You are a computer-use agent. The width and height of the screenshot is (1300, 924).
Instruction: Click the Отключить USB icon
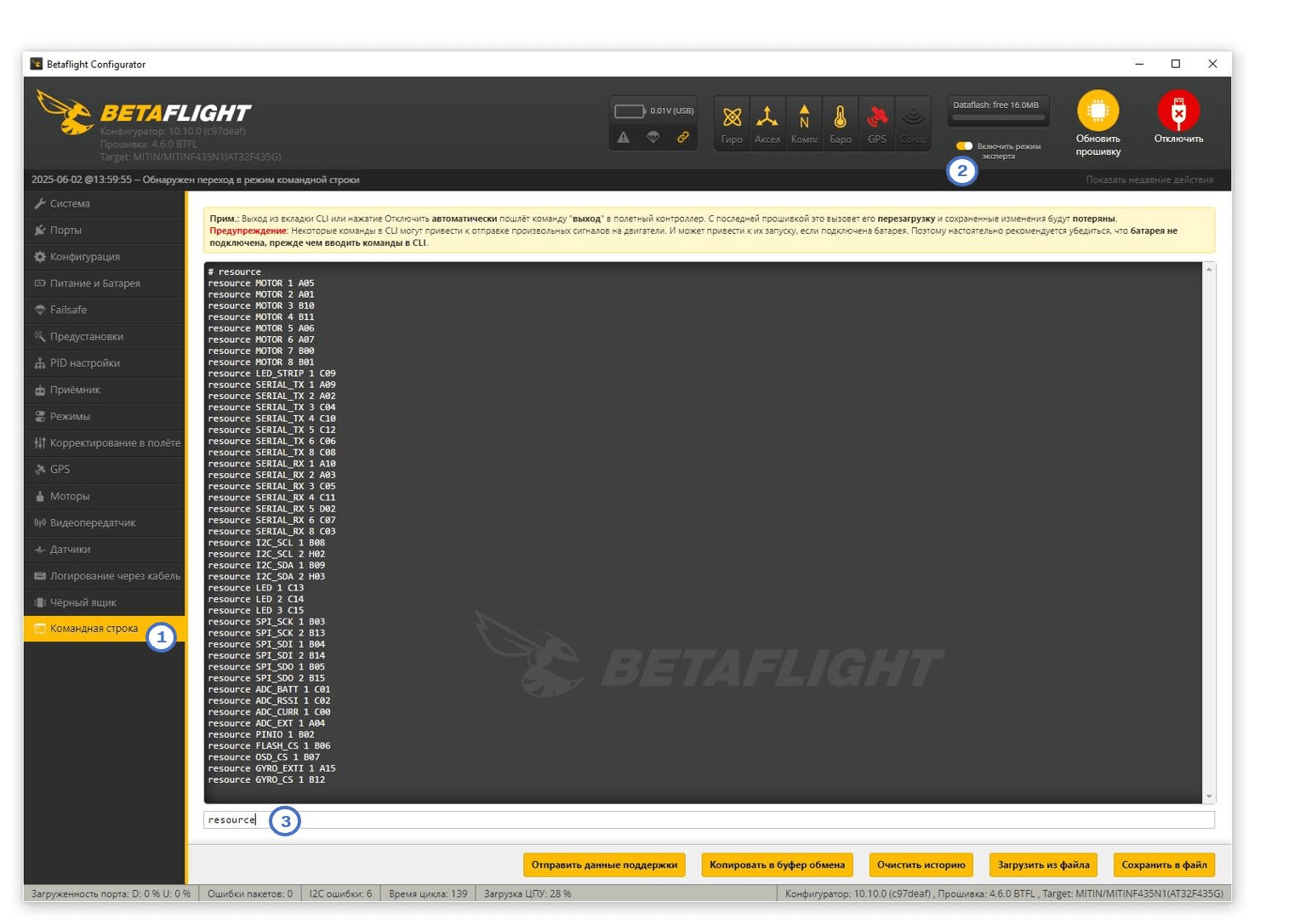(x=1178, y=111)
